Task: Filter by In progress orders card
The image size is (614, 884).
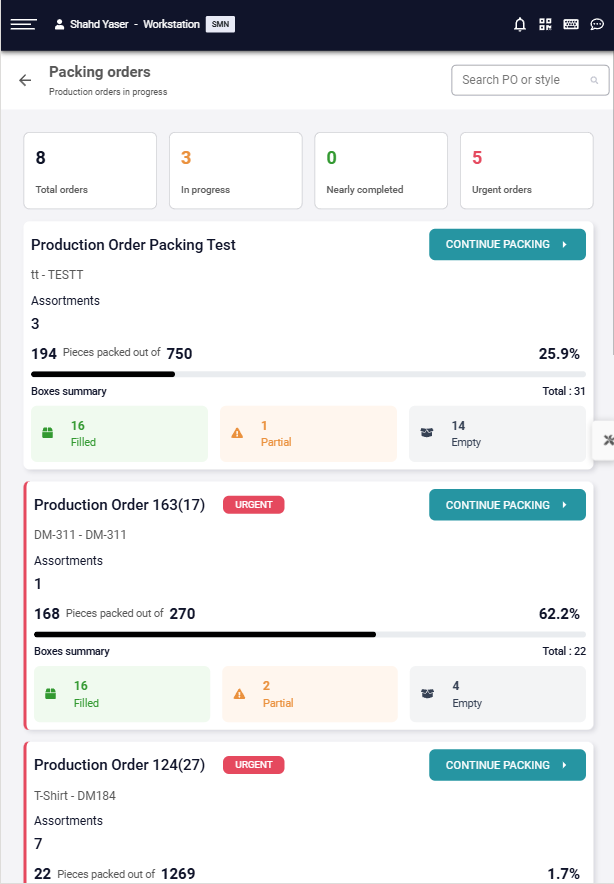Action: (x=235, y=171)
